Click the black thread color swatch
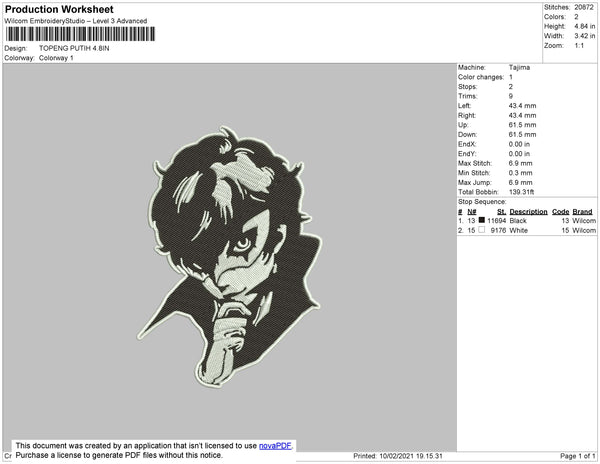This screenshot has width=600, height=464. click(x=482, y=220)
